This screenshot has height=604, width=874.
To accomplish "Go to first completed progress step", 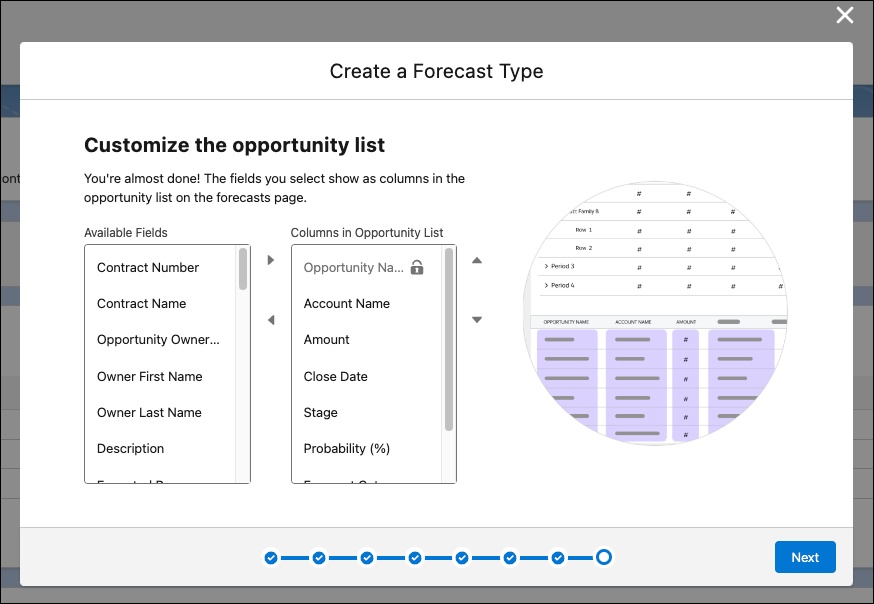I will [x=271, y=558].
